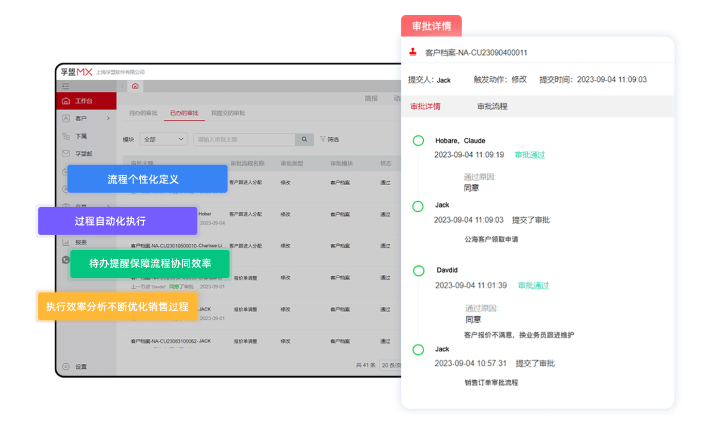Toggle the sidebar collapse hamburger icon
This screenshot has width=717, height=425.
[66, 87]
